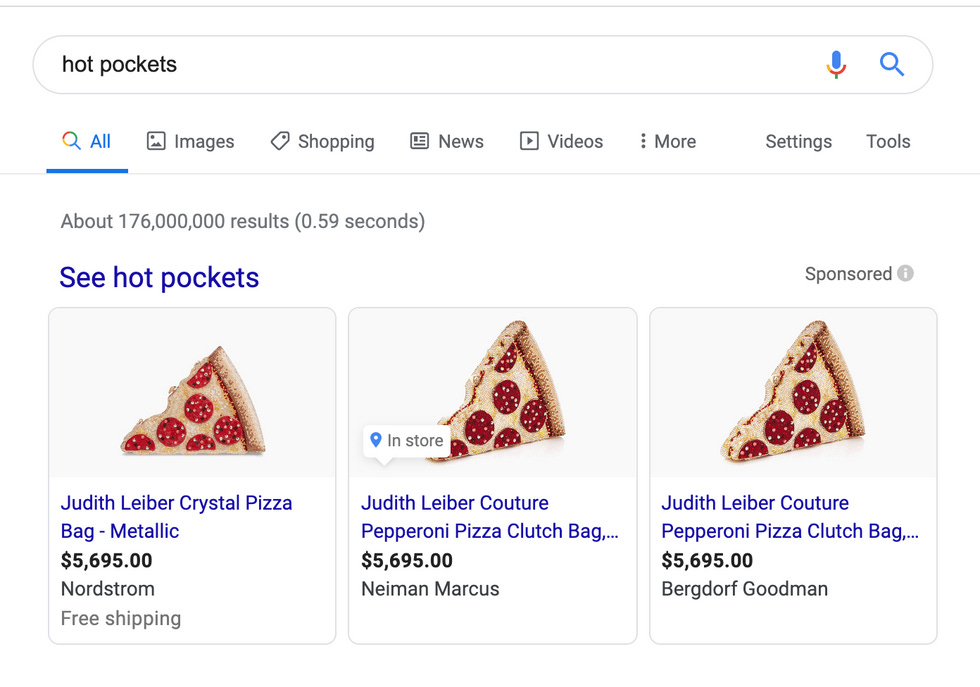Click the blue magnifier search button

click(891, 64)
